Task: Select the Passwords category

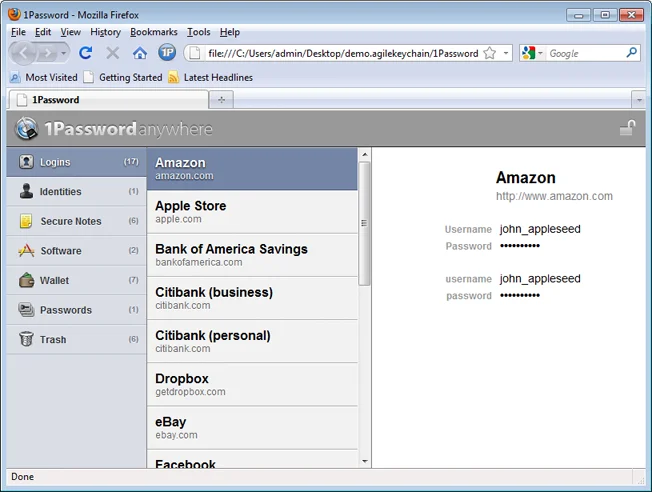Action: 77,310
